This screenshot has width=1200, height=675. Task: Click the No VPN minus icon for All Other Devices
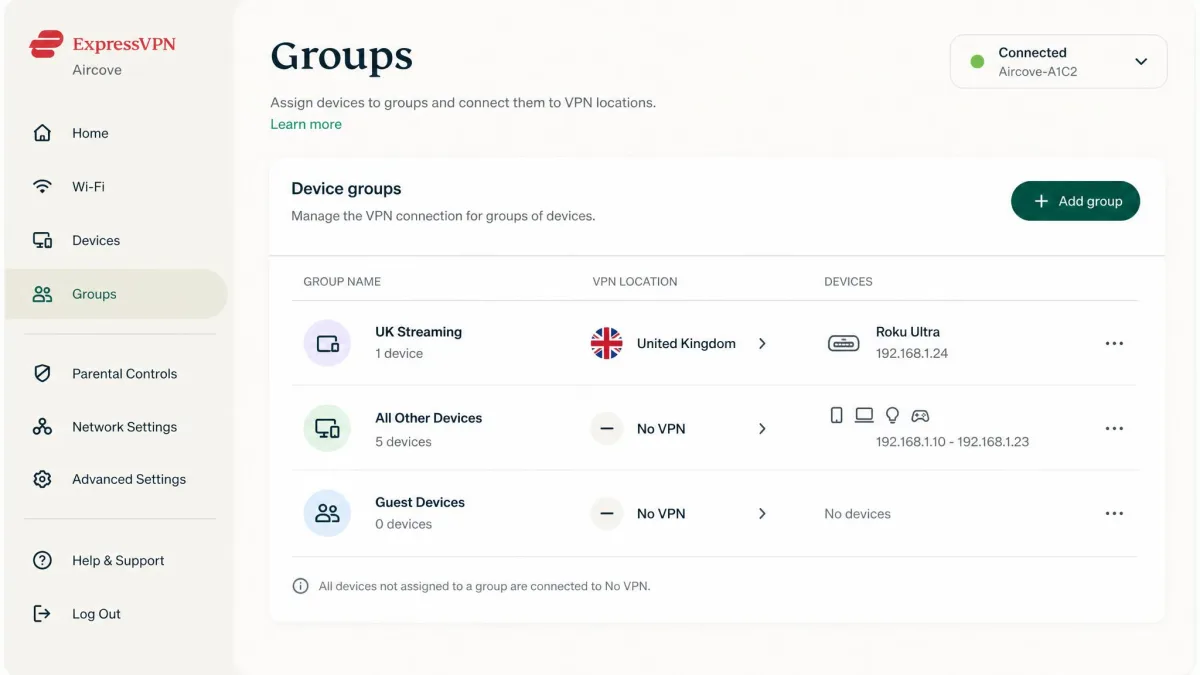[x=606, y=428]
